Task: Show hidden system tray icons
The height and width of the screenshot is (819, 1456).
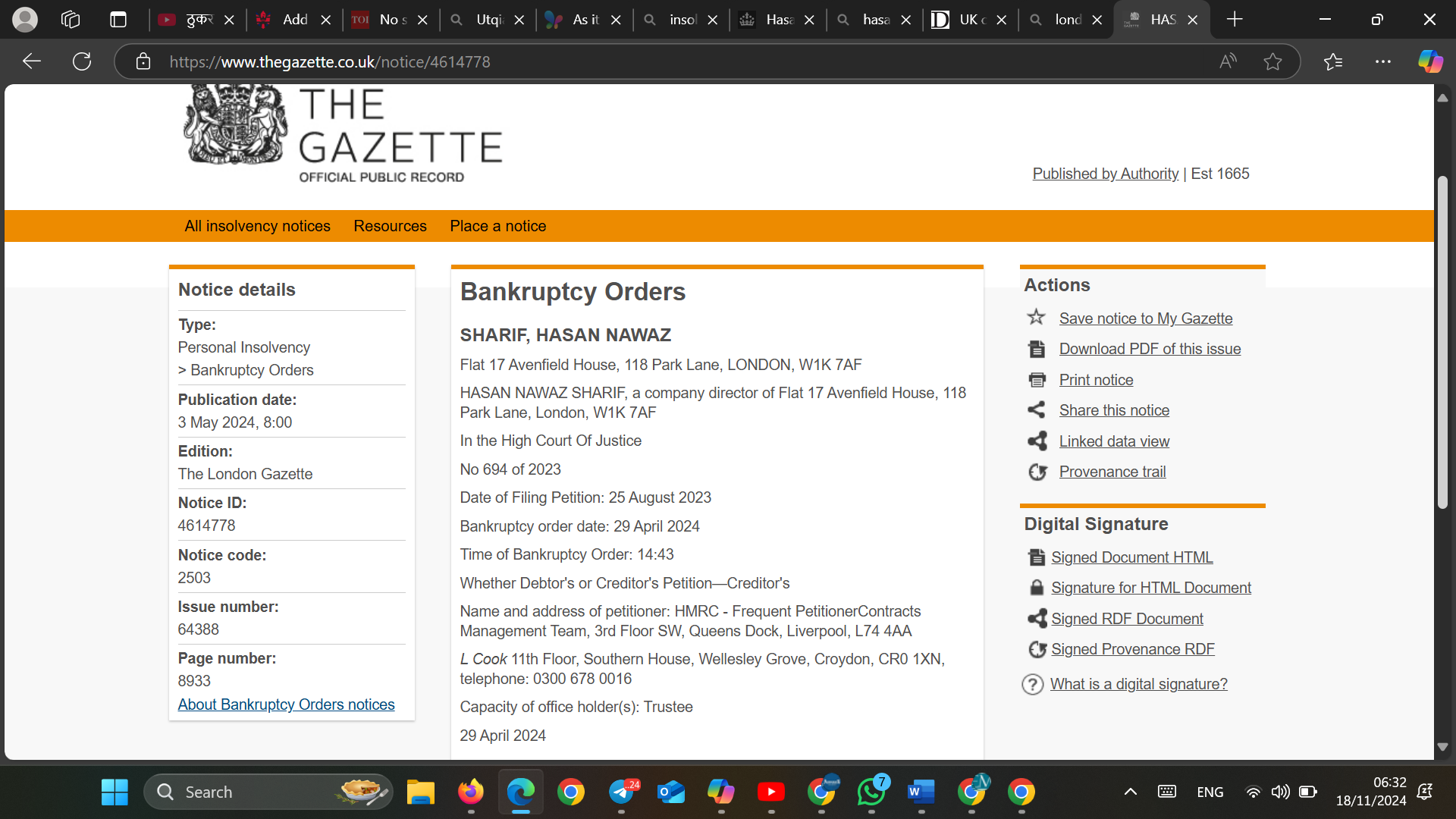Action: point(1130,792)
